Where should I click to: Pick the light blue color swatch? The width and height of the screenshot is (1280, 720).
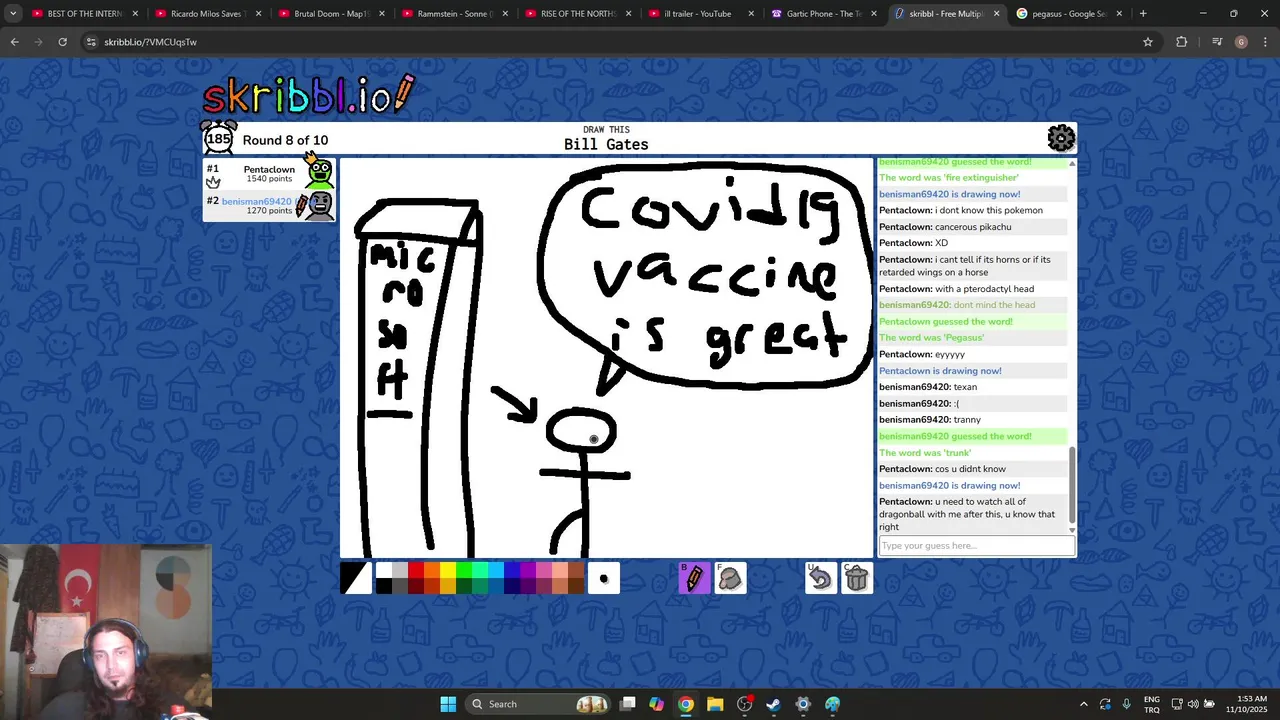point(496,570)
